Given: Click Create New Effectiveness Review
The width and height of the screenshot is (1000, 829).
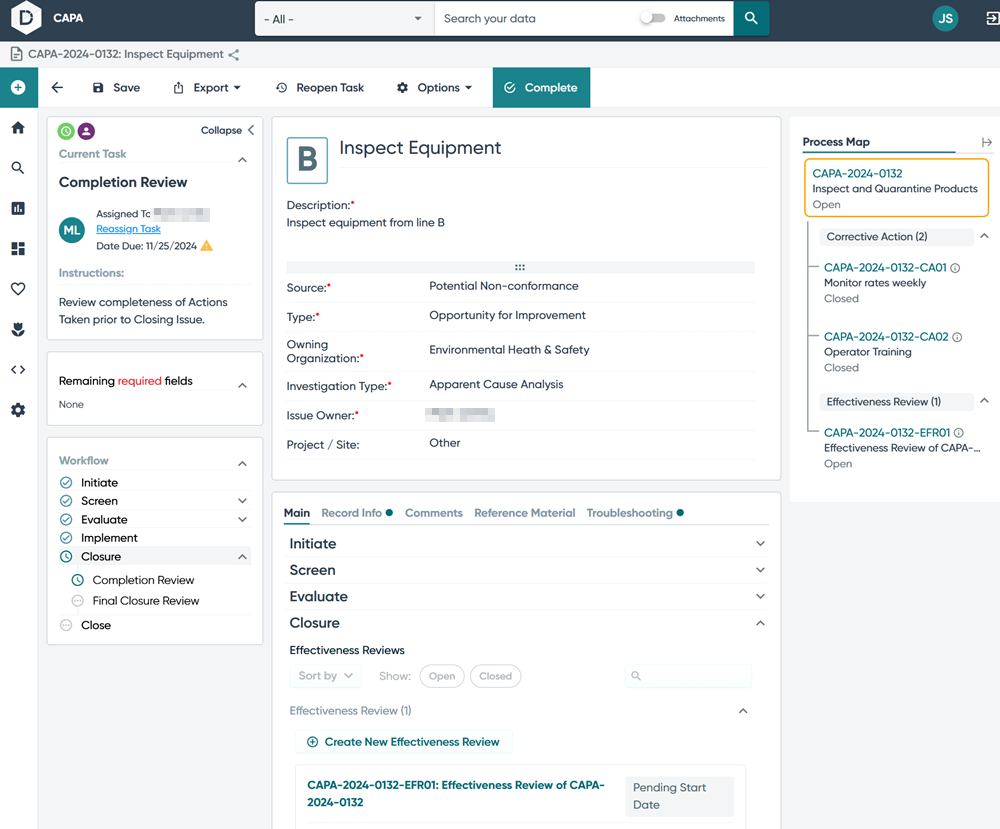Looking at the screenshot, I should pos(403,742).
